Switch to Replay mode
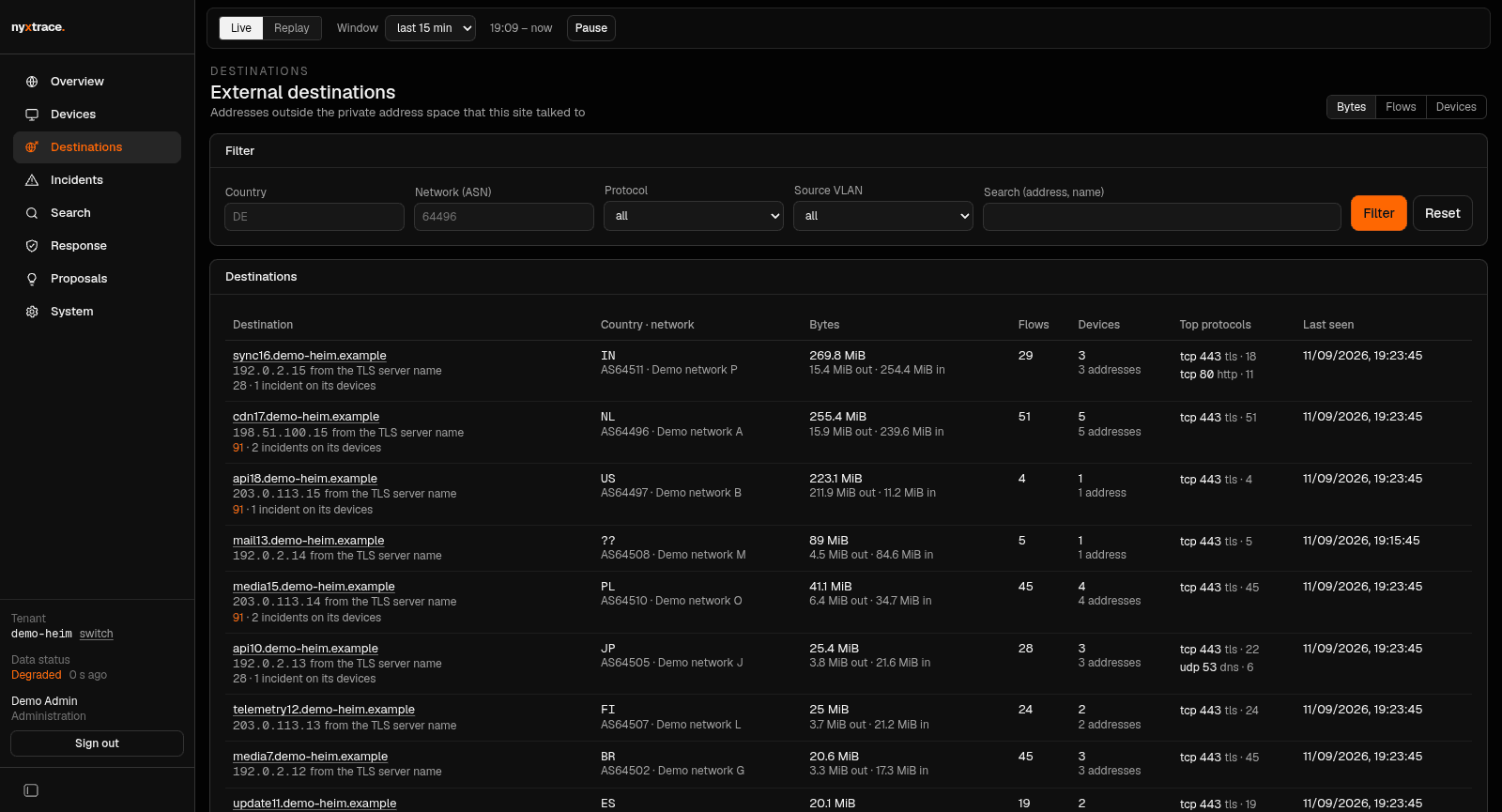Screen dimensions: 1502x812 coord(292,28)
